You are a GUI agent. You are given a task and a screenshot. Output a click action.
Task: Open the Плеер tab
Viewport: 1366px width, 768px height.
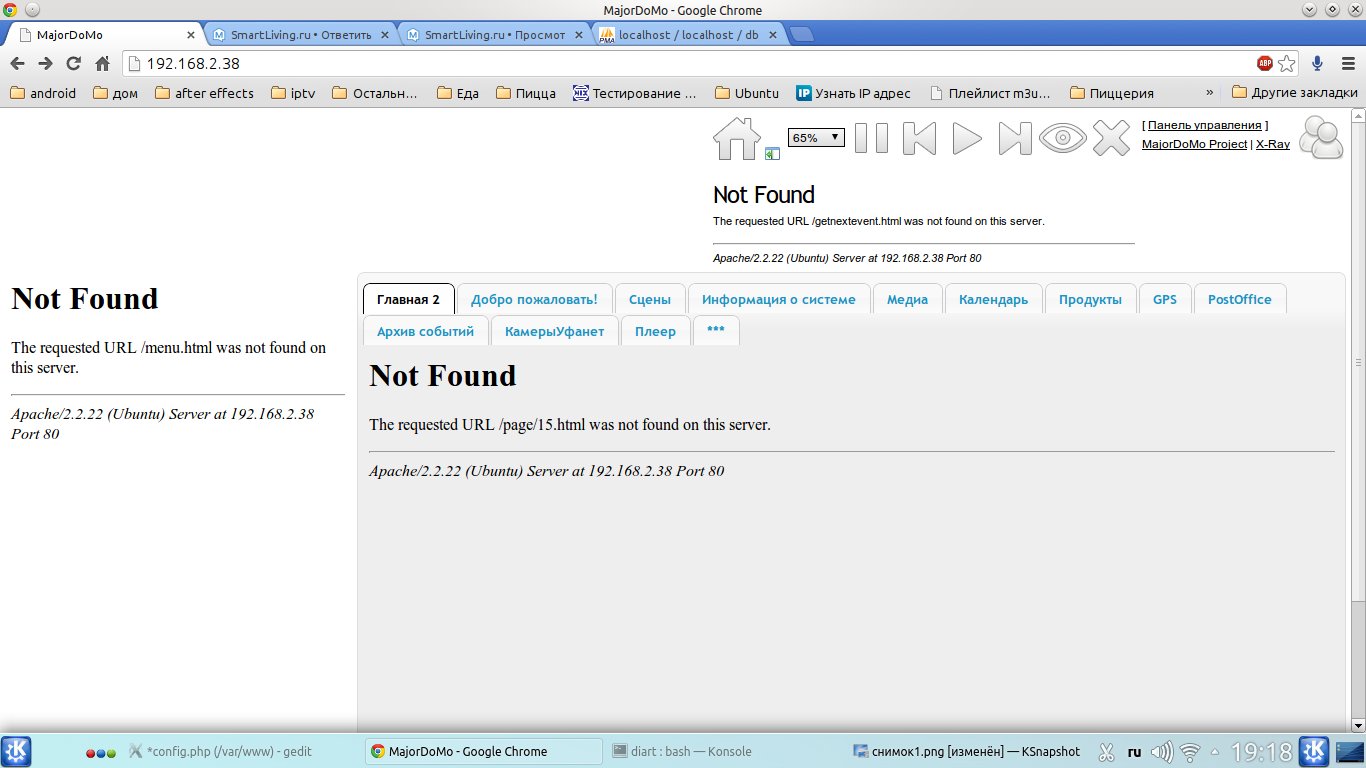[x=655, y=331]
